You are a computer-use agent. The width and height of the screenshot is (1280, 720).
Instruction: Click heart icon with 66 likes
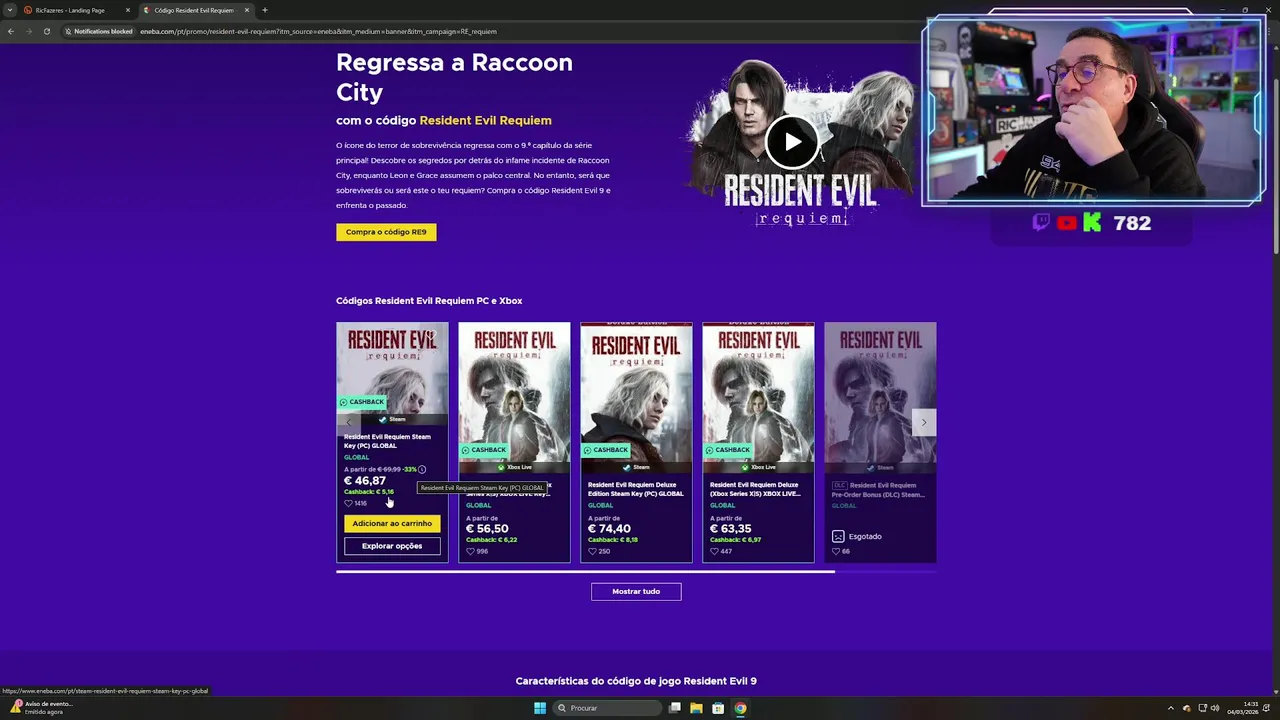pyautogui.click(x=837, y=551)
